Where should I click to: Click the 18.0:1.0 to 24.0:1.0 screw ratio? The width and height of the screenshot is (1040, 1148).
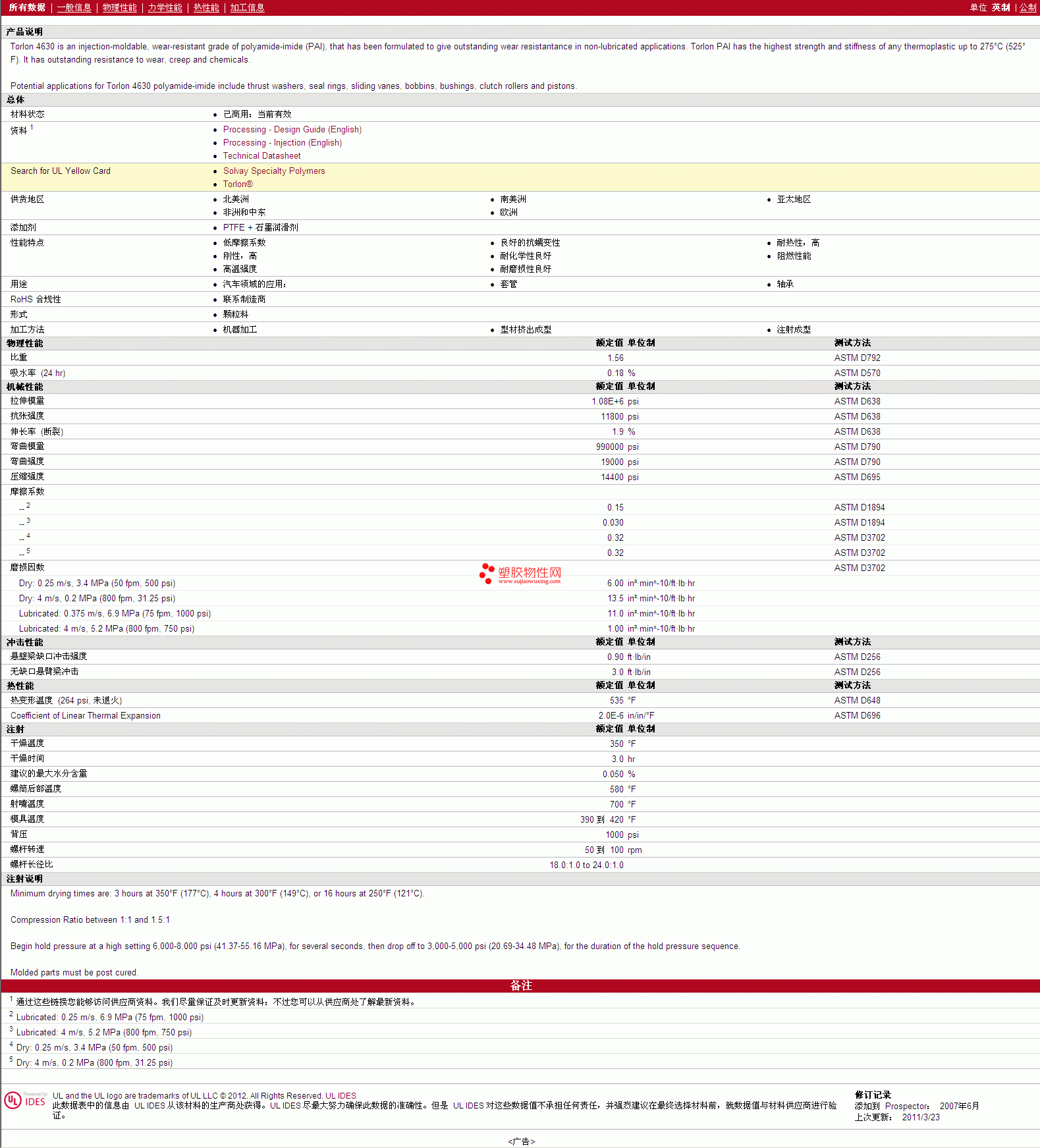(x=587, y=865)
